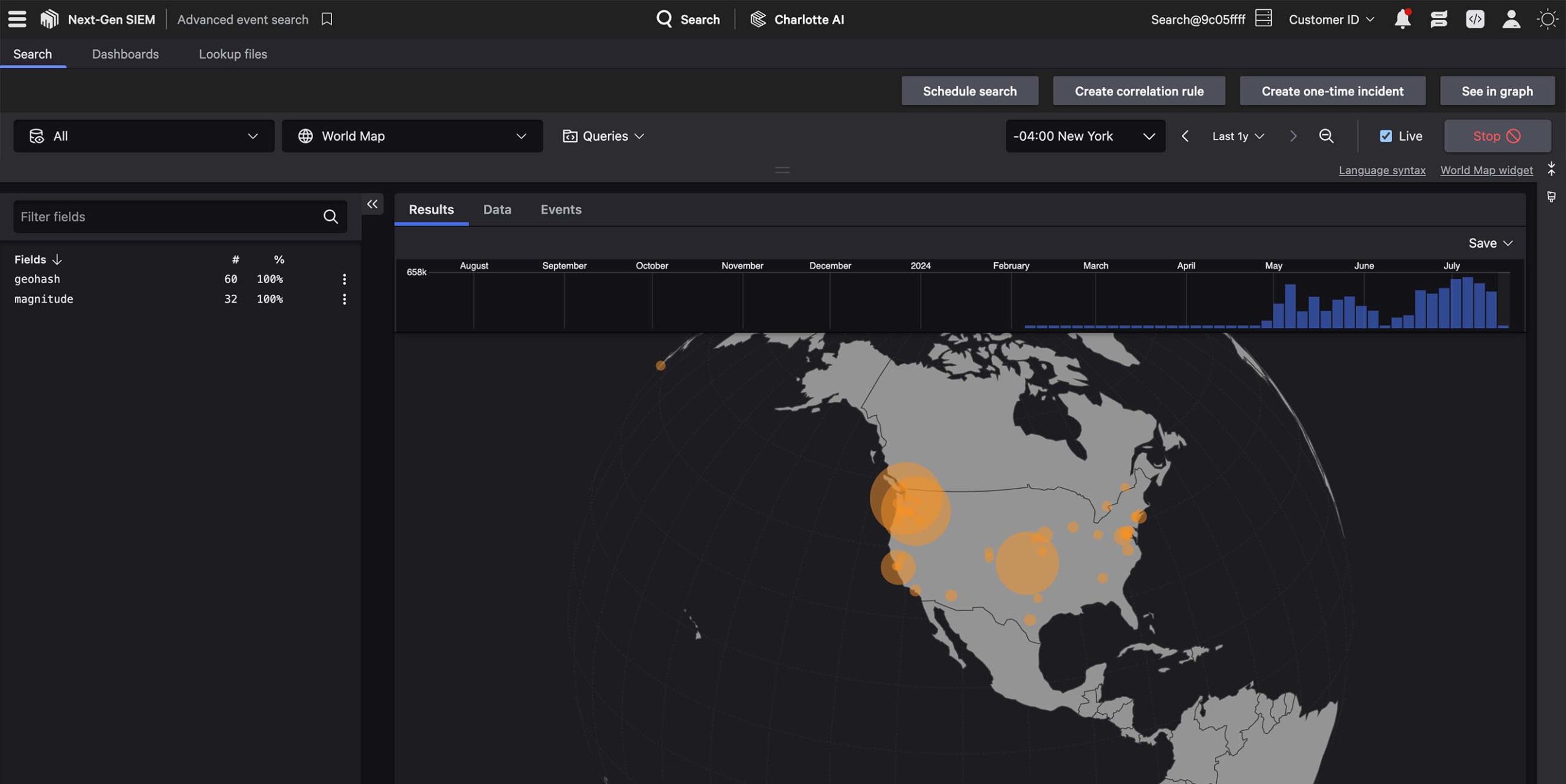This screenshot has height=784, width=1566.
Task: Click the magnitude field name
Action: [43, 299]
